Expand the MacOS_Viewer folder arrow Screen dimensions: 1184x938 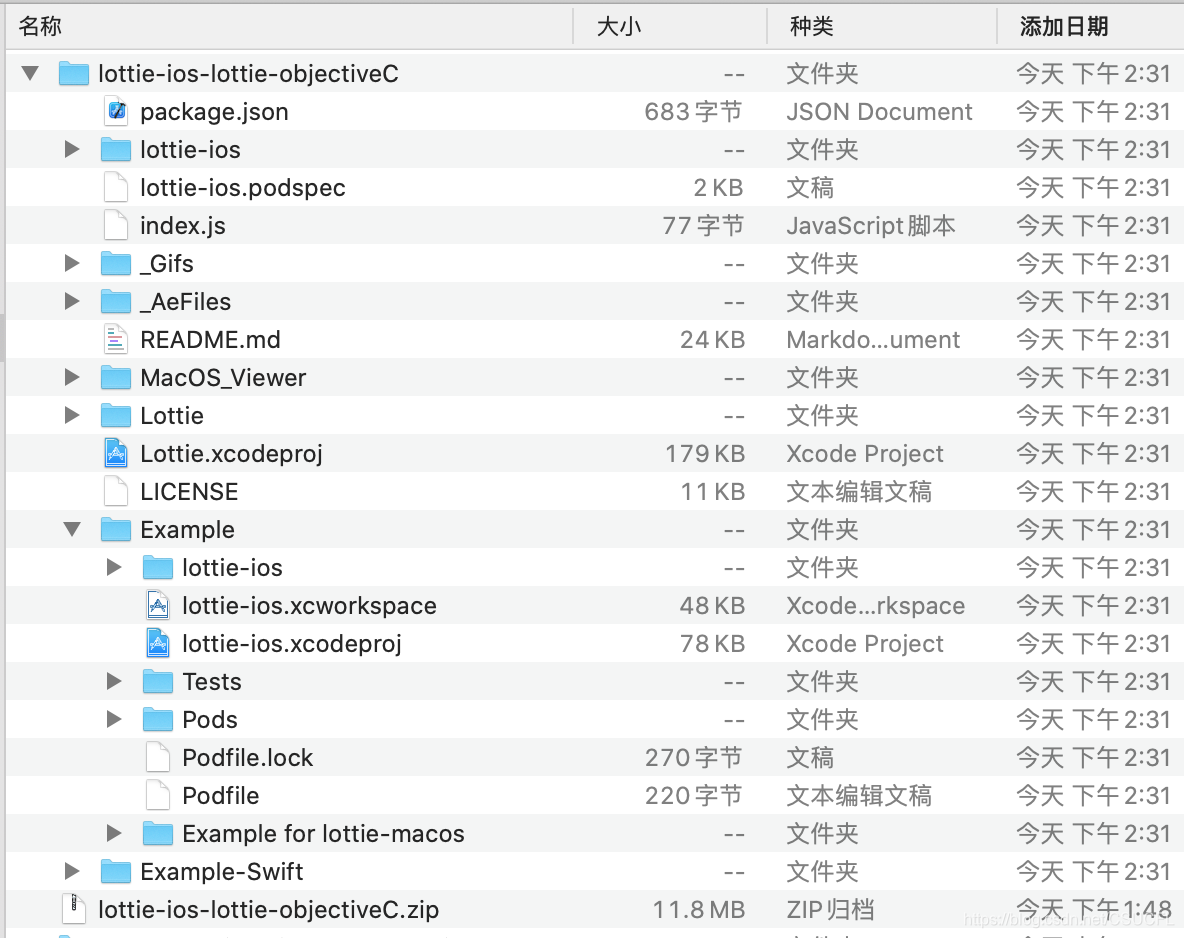pos(72,377)
